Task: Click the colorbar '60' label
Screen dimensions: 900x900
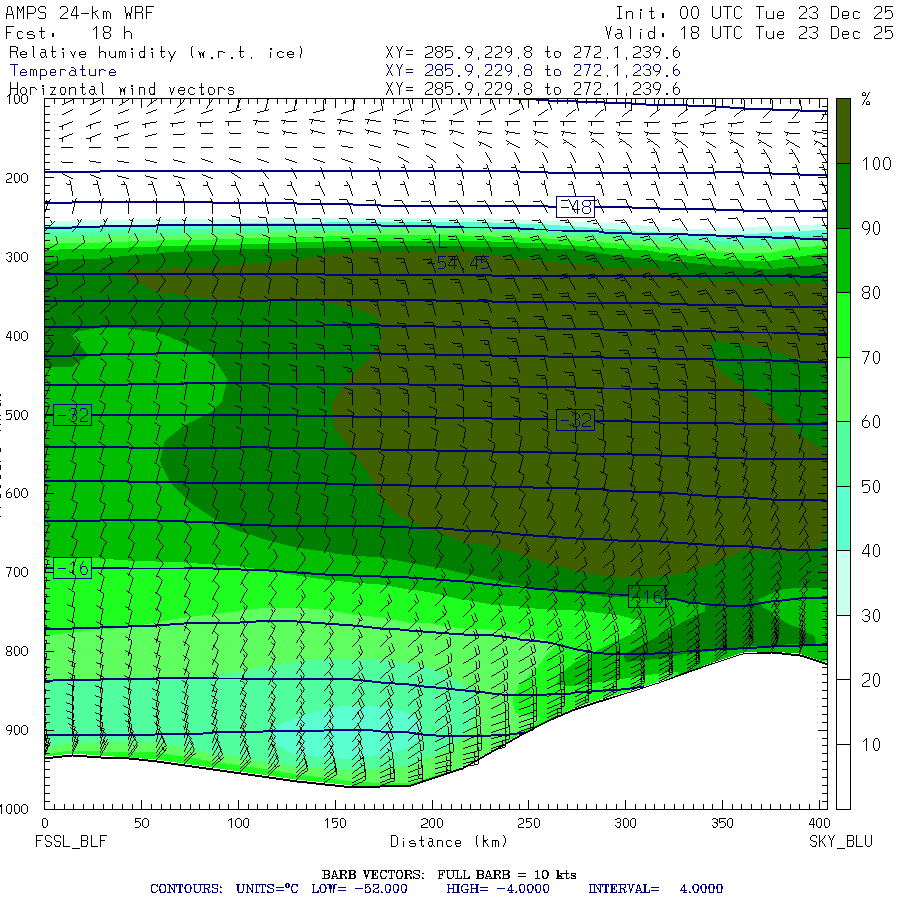Action: point(871,422)
